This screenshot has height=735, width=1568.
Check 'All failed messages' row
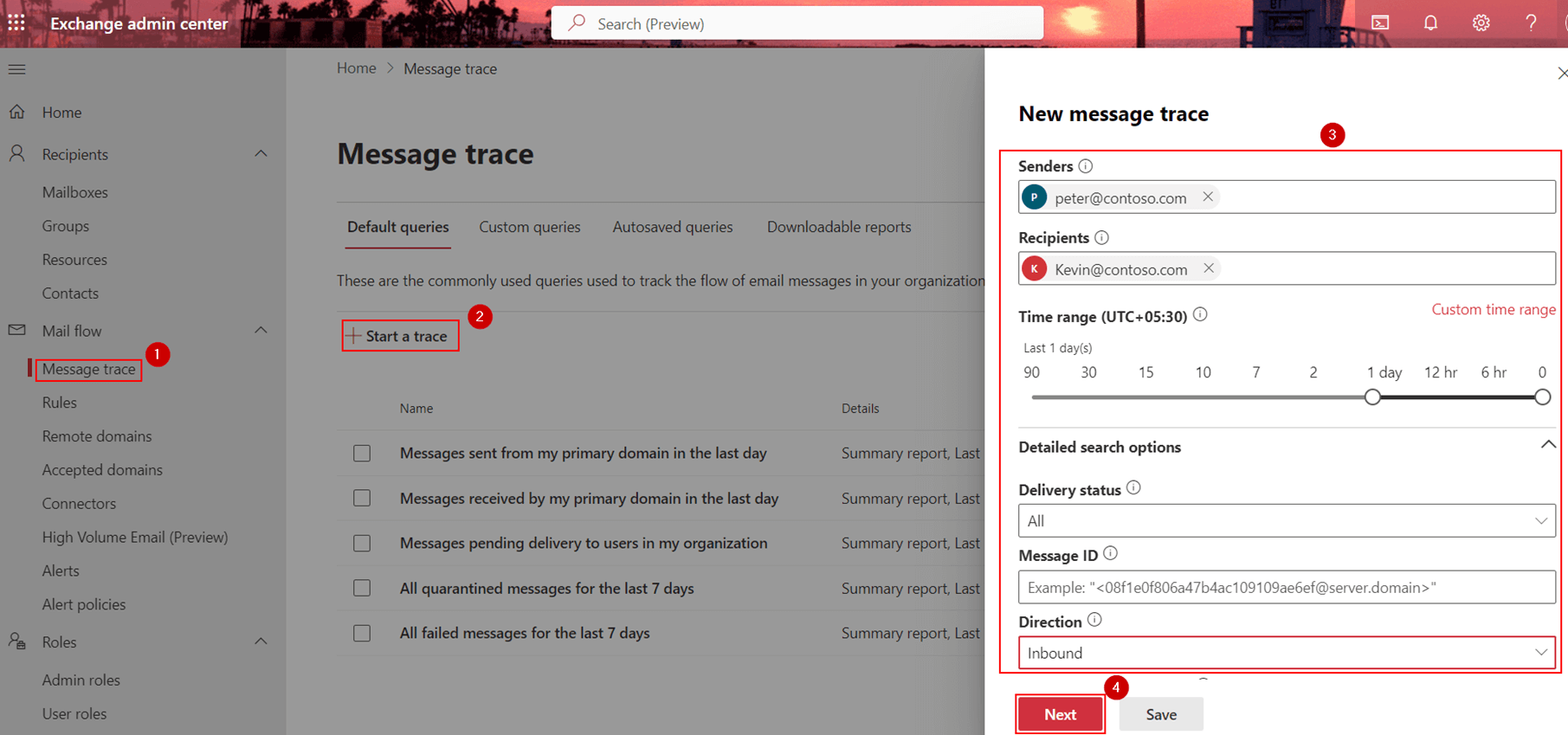[x=362, y=633]
